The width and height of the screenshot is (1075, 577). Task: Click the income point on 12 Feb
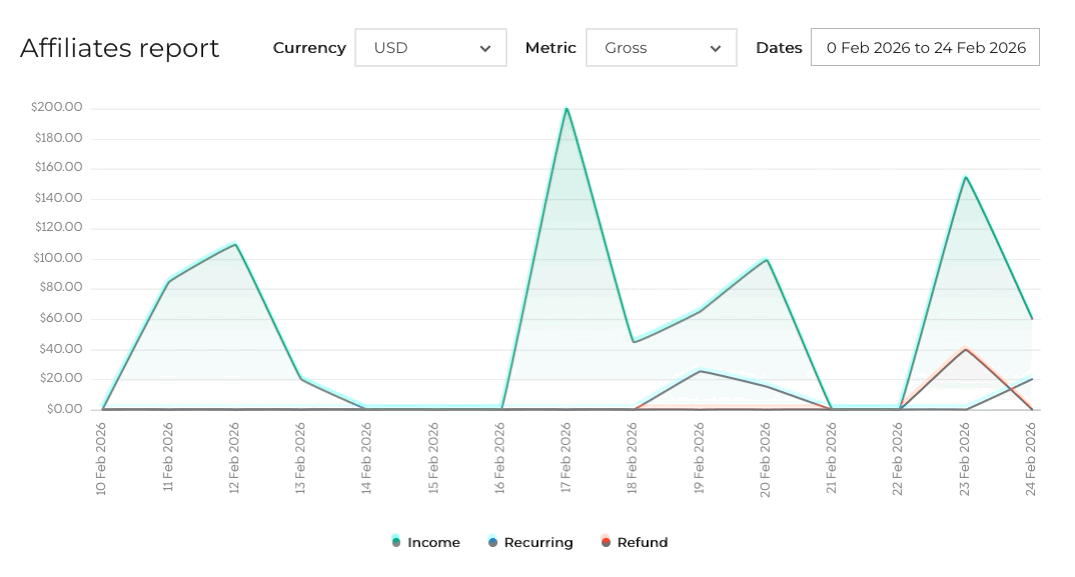[x=235, y=244]
